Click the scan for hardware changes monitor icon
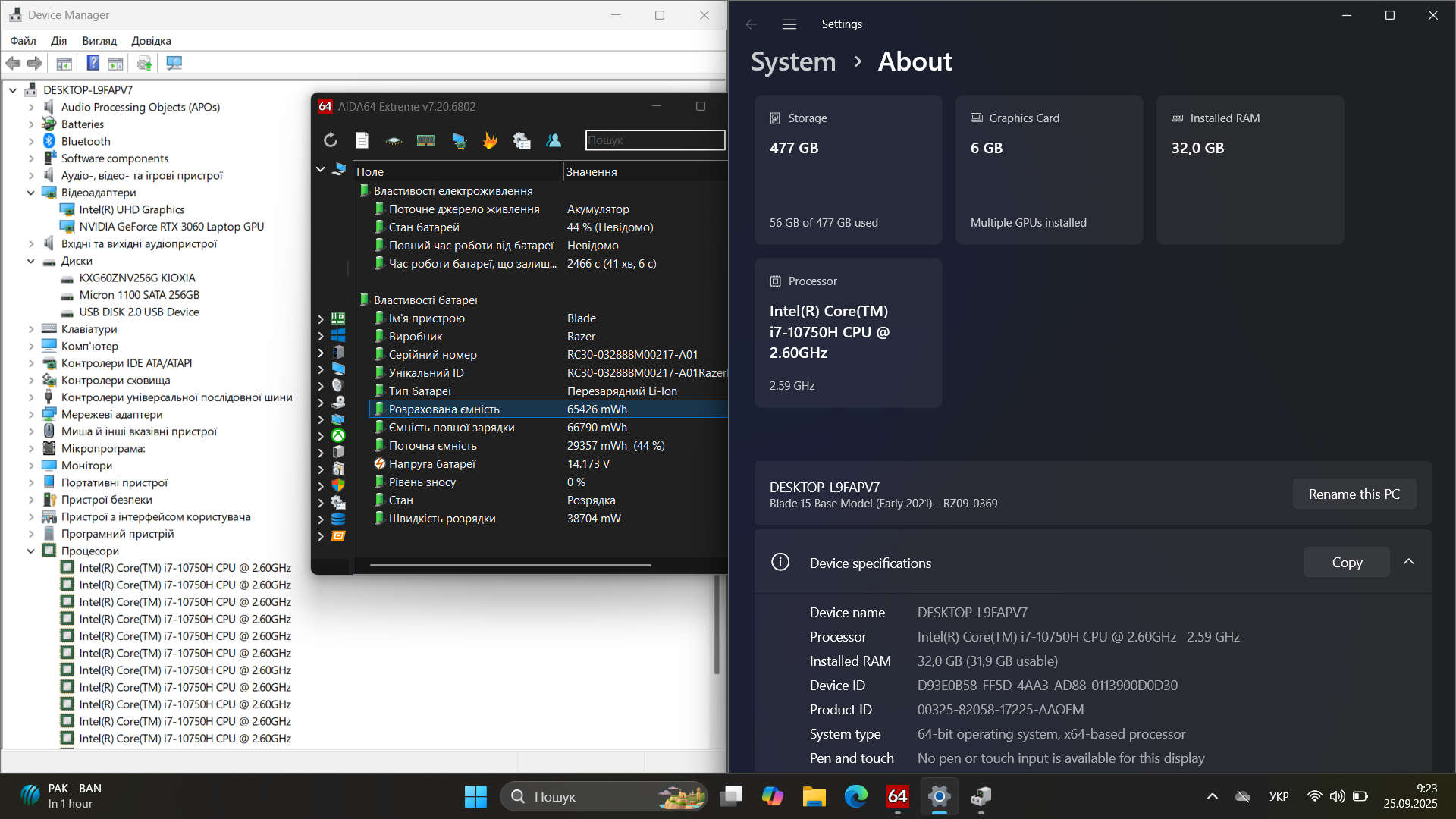The height and width of the screenshot is (819, 1456). point(174,63)
